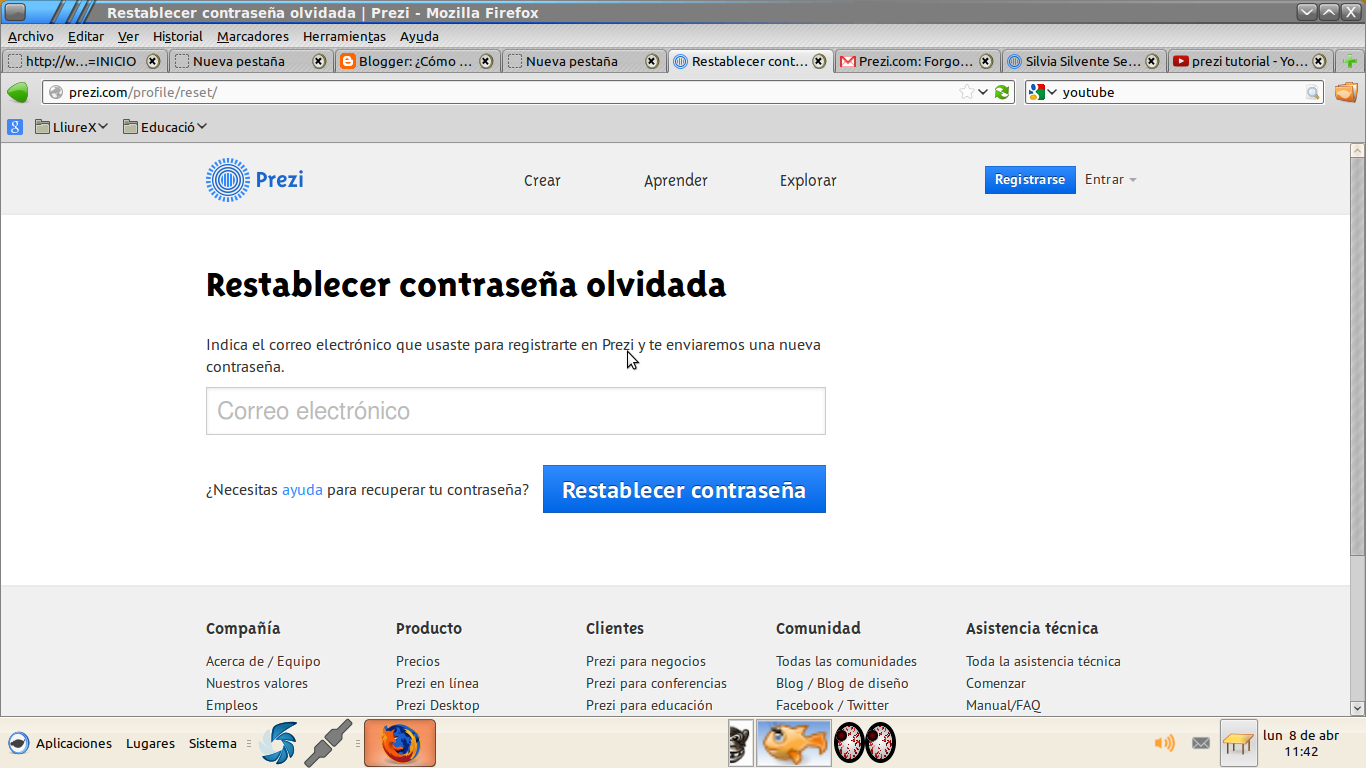Click the Prezi para negocios link

coord(646,661)
